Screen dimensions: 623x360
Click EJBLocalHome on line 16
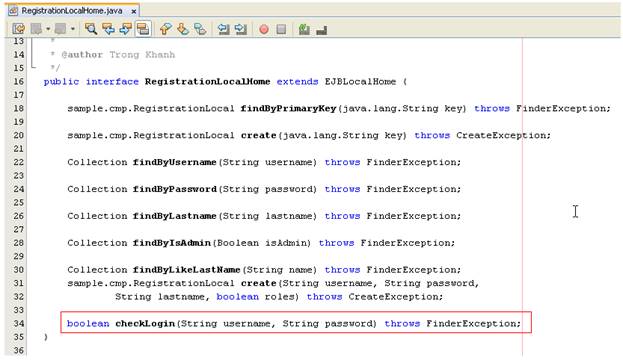pos(360,81)
